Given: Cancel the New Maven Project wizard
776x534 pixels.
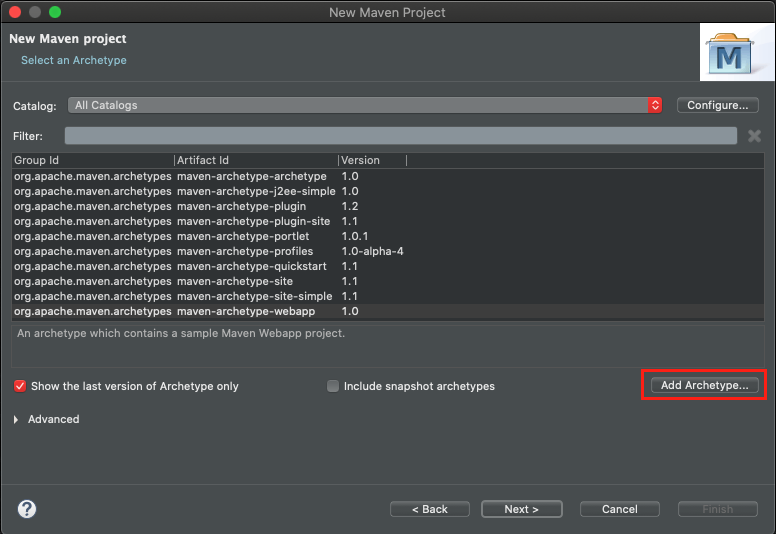Looking at the screenshot, I should click(x=620, y=509).
